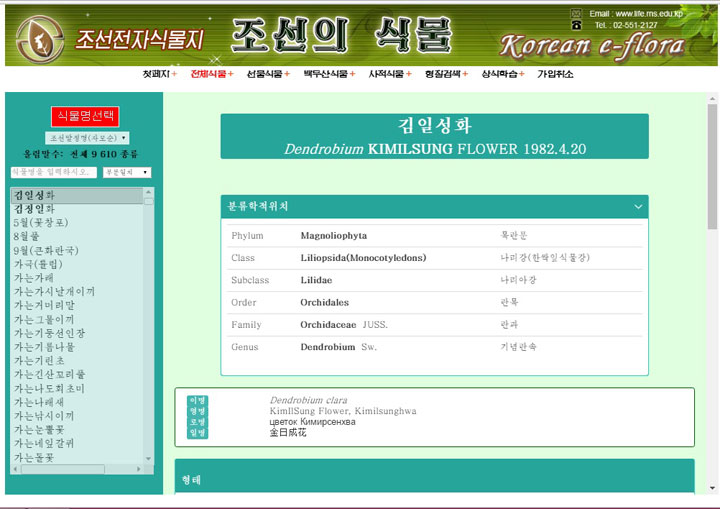Click the Dendrobium genus name
This screenshot has height=509, width=720.
point(328,347)
